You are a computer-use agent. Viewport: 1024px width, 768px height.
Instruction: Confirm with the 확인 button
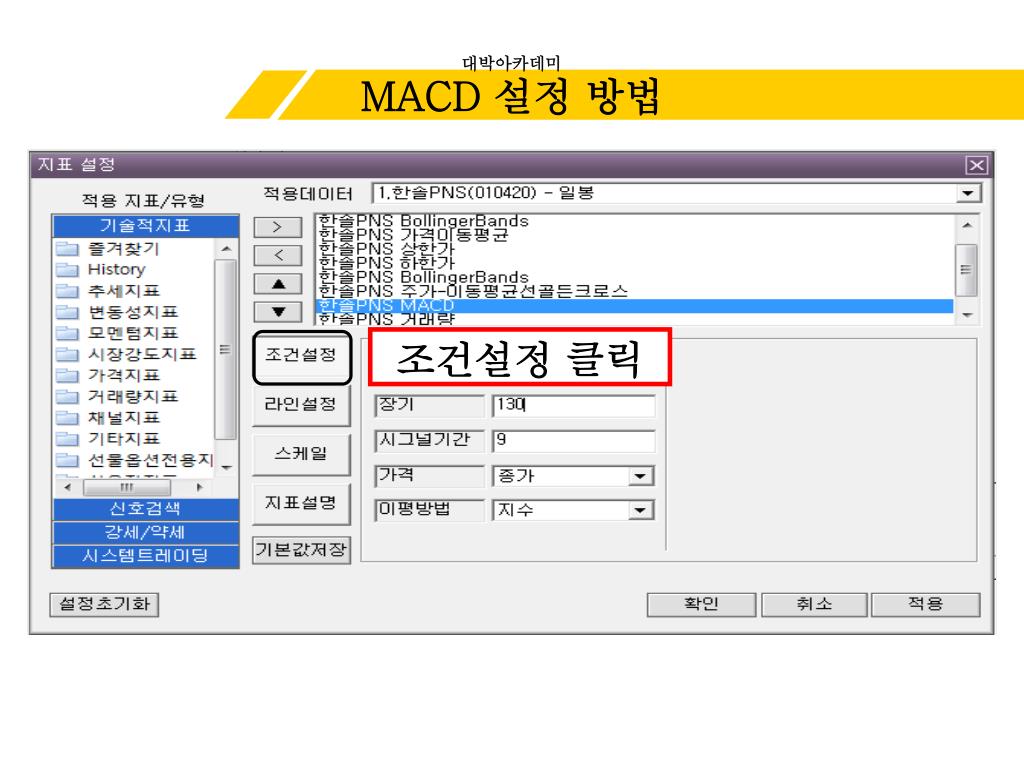pyautogui.click(x=701, y=604)
